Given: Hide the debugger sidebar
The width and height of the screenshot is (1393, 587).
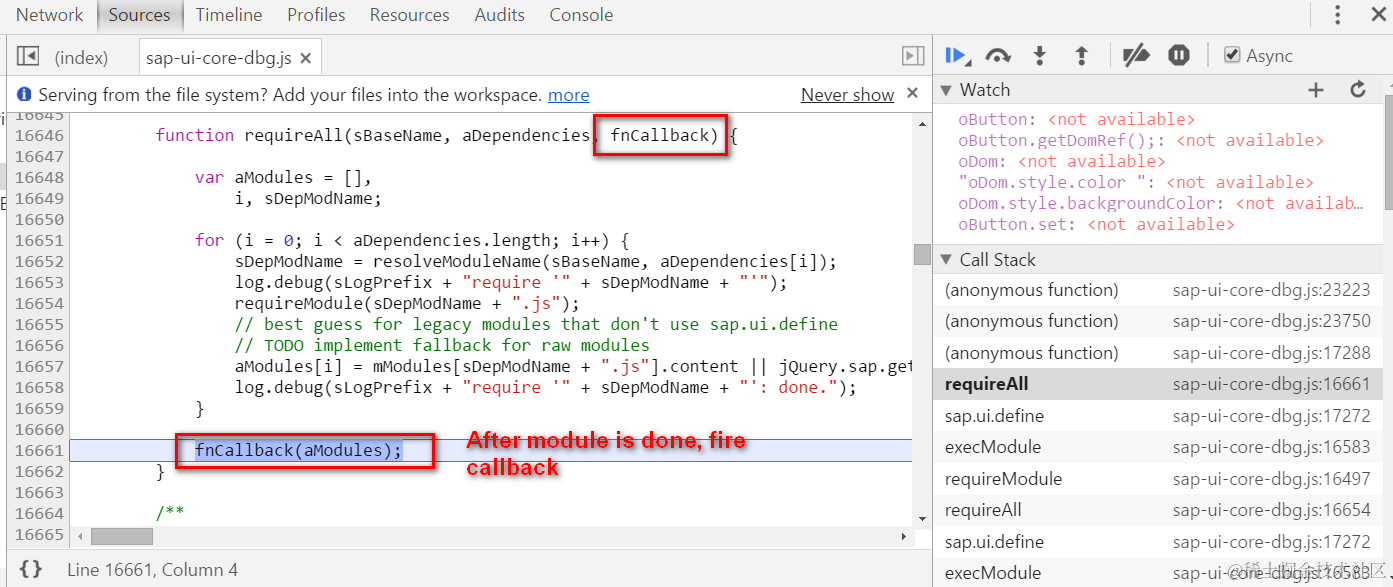Looking at the screenshot, I should pyautogui.click(x=913, y=57).
